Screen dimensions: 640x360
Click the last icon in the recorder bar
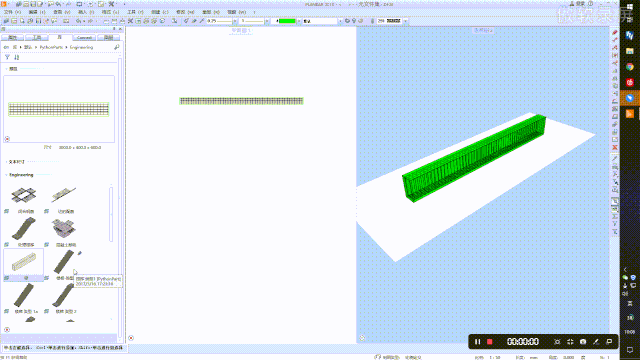[x=609, y=342]
